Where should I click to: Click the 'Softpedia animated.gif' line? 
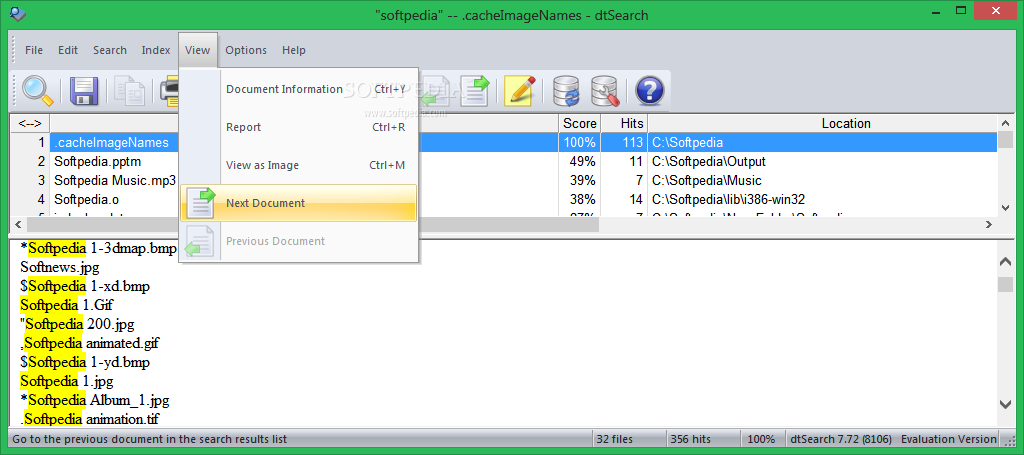tap(89, 343)
